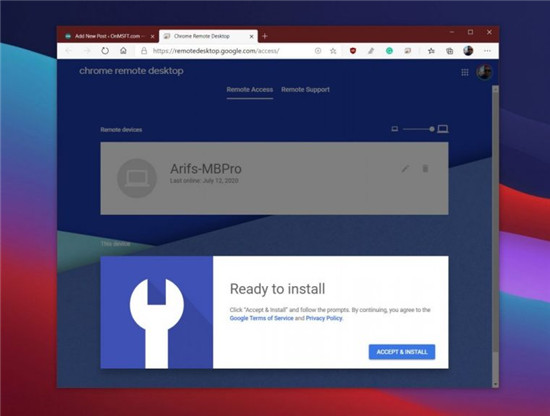Close the Chrome Remote Desktop tab
Image resolution: width=550 pixels, height=416 pixels.
point(251,36)
